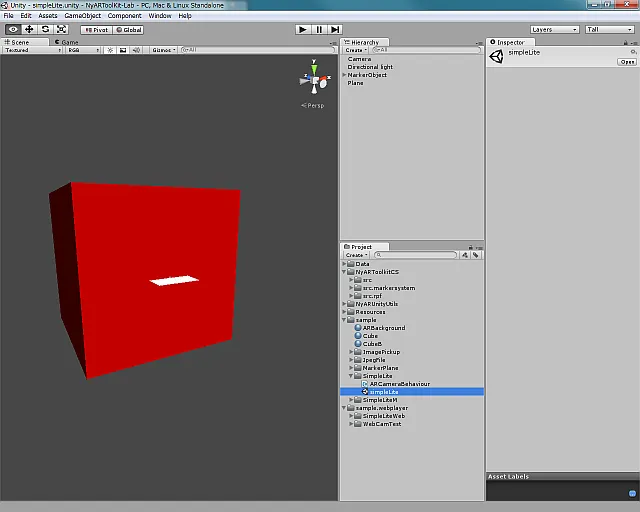Click Project search-by-label tag icon
The image size is (640, 512).
click(x=476, y=255)
